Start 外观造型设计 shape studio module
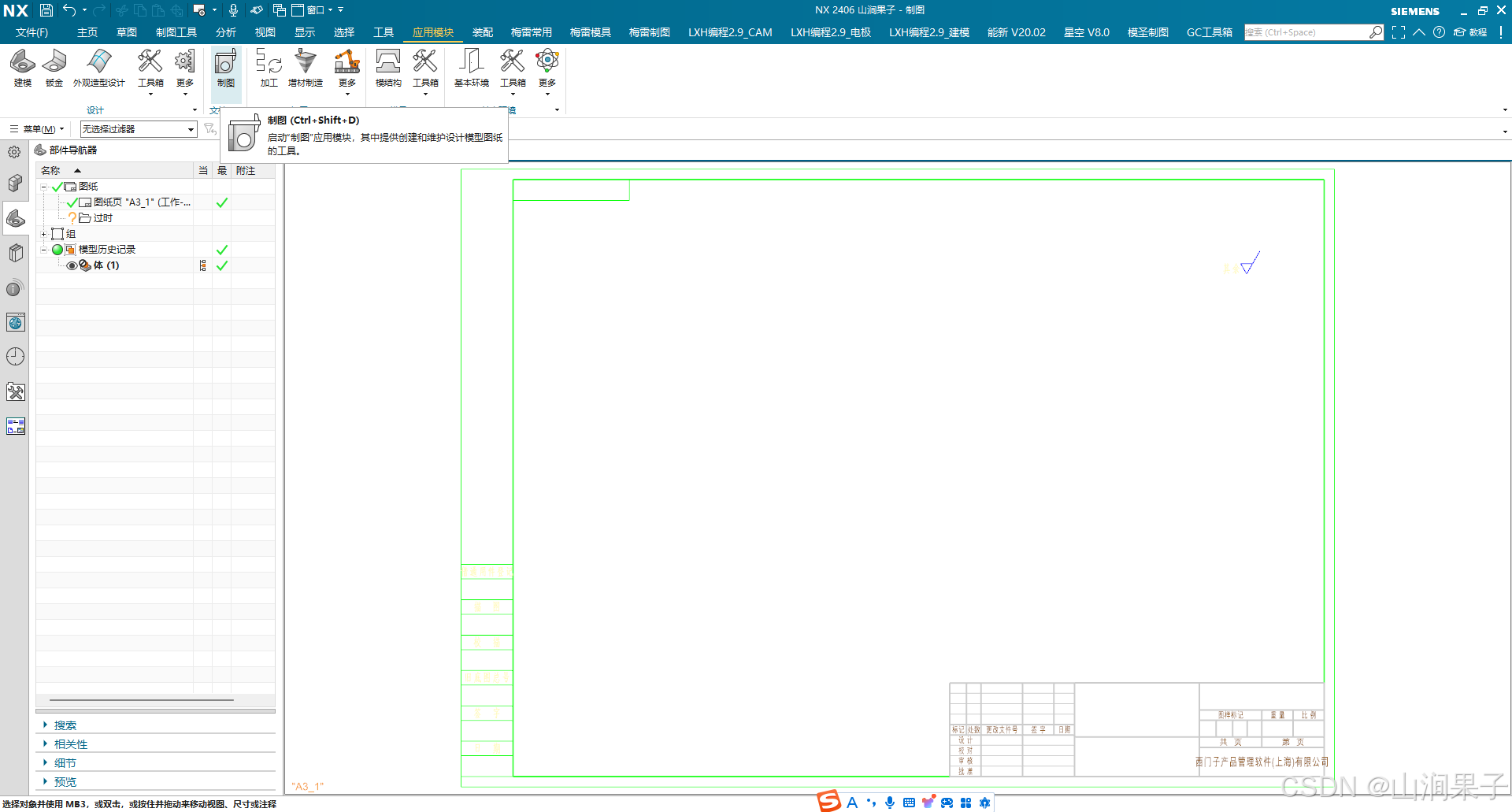The width and height of the screenshot is (1512, 812). click(99, 68)
